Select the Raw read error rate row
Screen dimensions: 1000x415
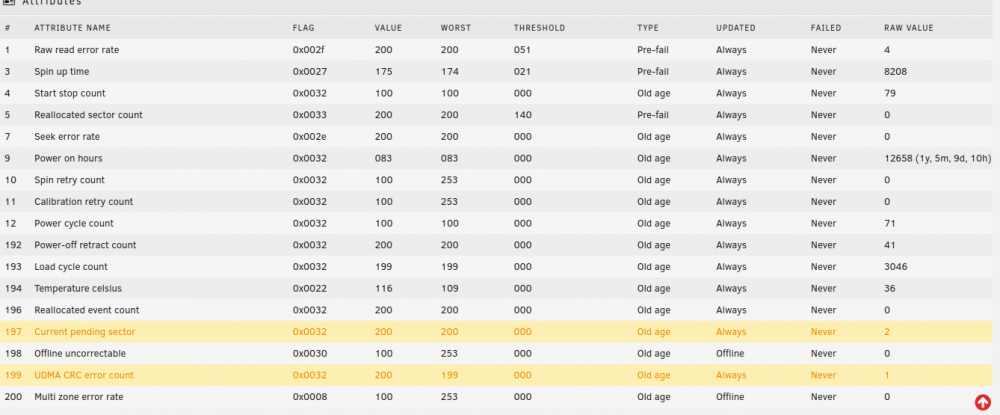[497, 50]
